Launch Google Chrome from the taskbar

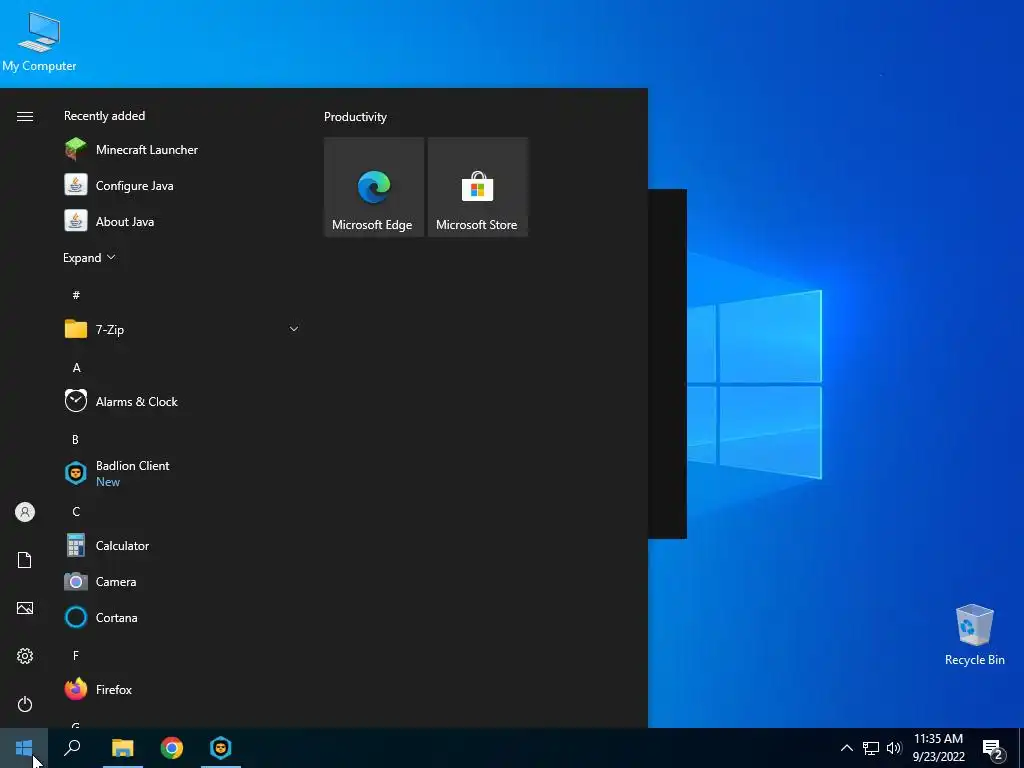(x=172, y=748)
